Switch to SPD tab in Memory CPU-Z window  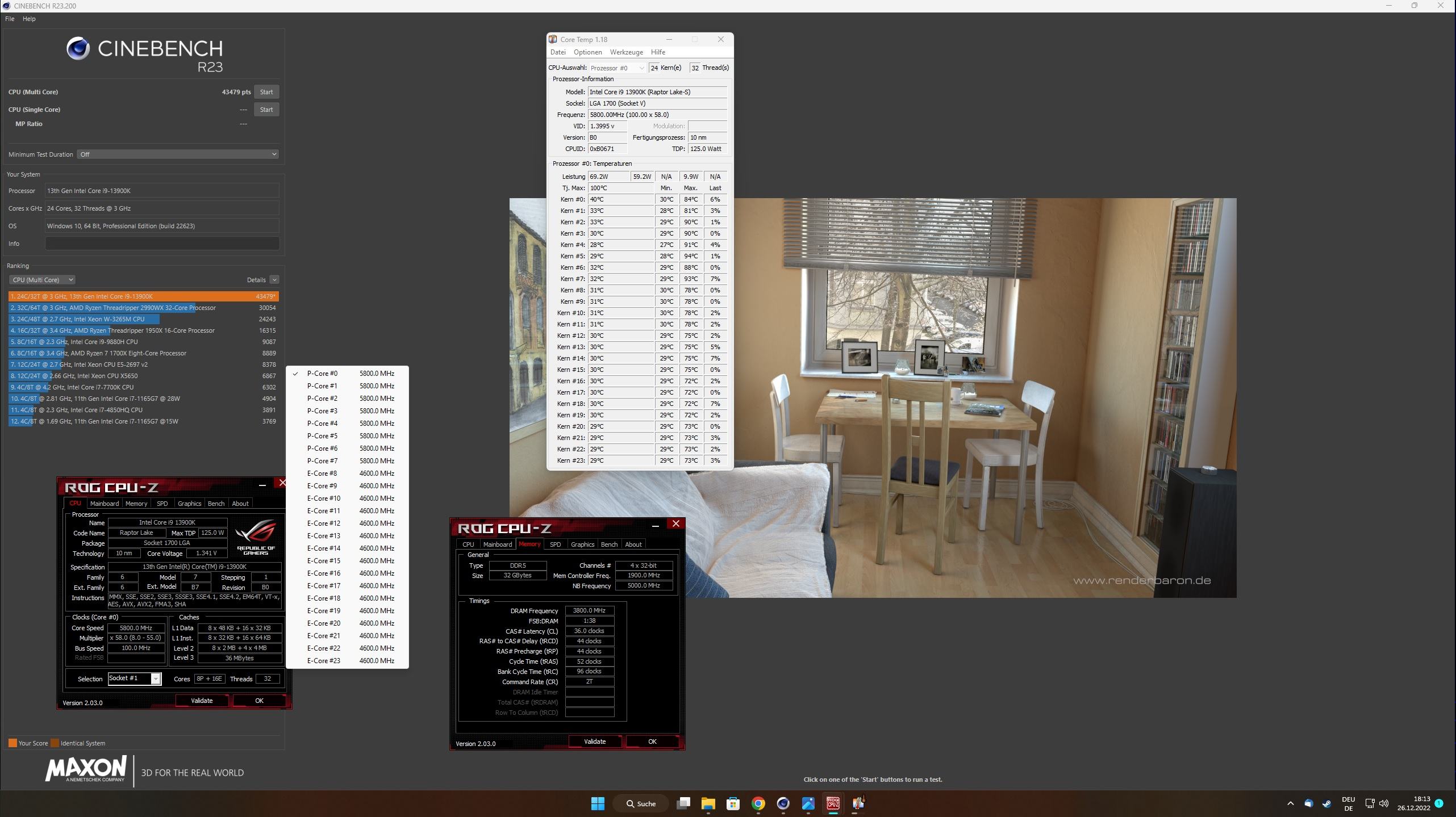click(x=555, y=544)
